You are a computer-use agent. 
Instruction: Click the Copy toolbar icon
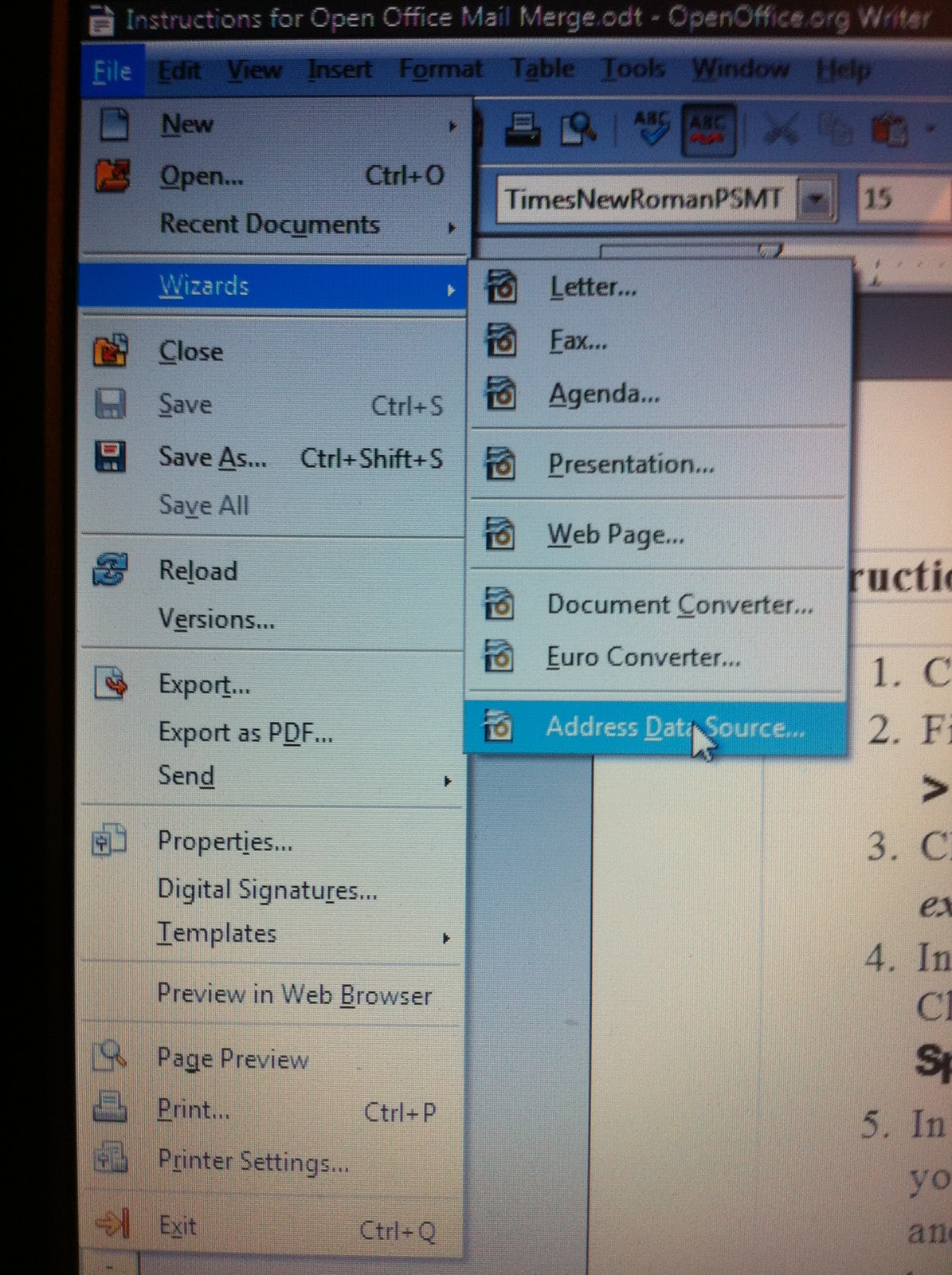(x=835, y=128)
